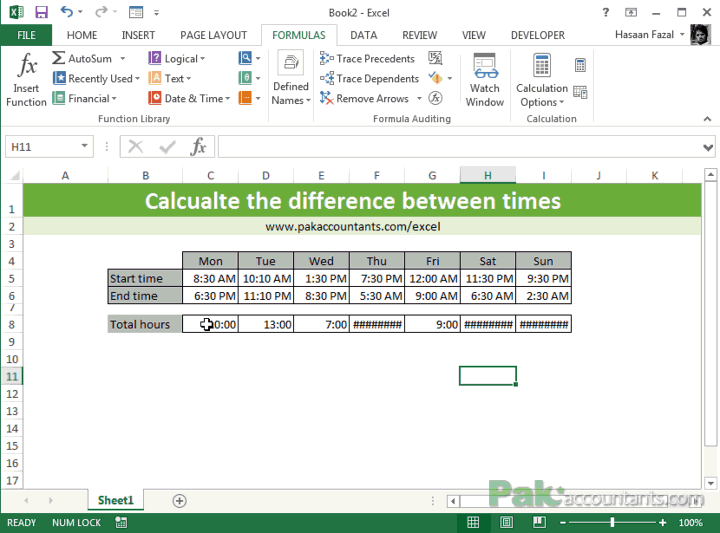Open the Watch Window
Screen dimensions: 720x533
(x=485, y=80)
